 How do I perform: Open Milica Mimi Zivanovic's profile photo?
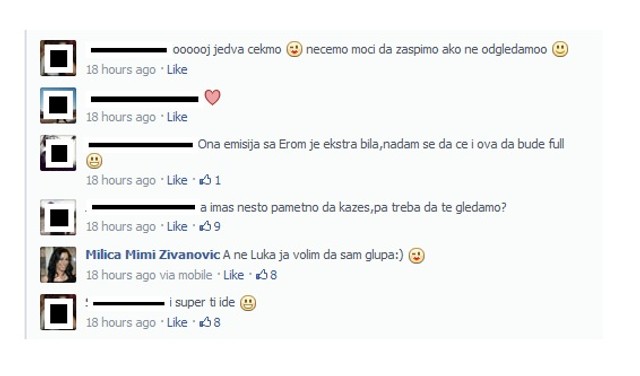(58, 265)
